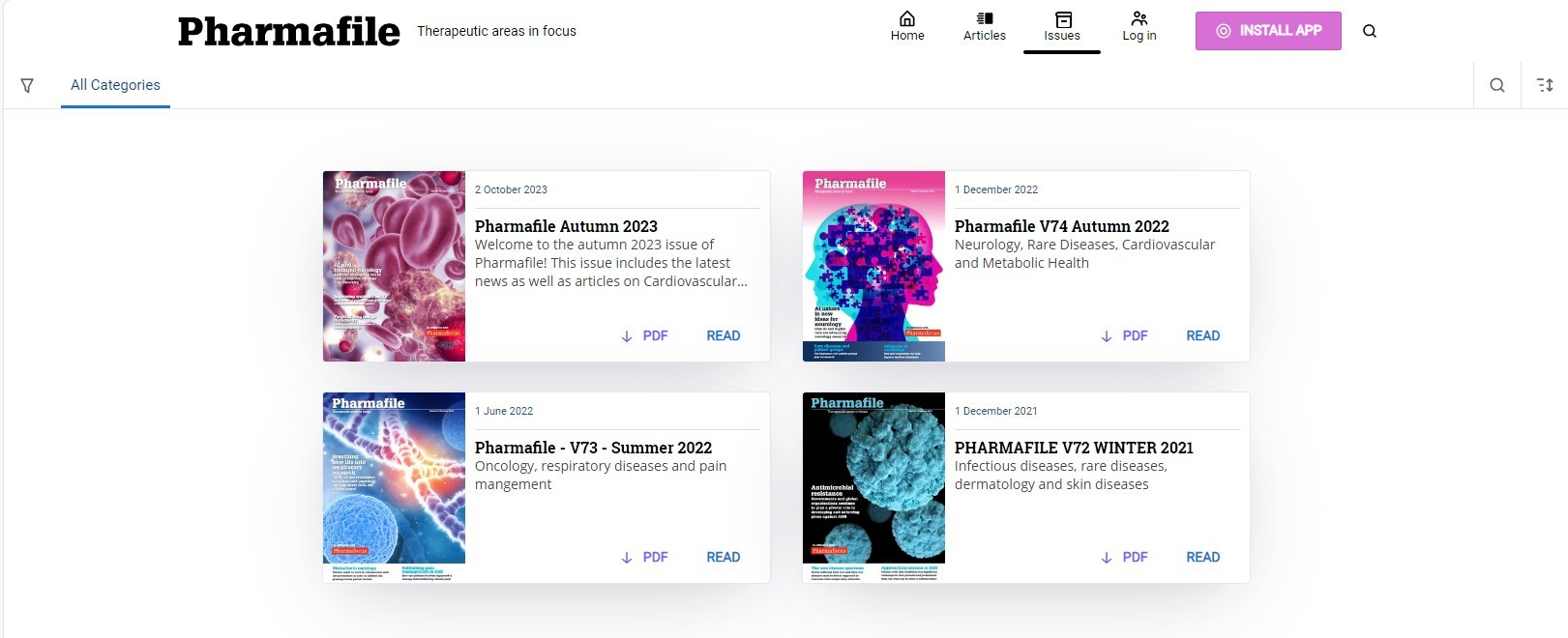1568x638 pixels.
Task: Open READ for Pharmafile Autumn 2023
Action: point(723,335)
